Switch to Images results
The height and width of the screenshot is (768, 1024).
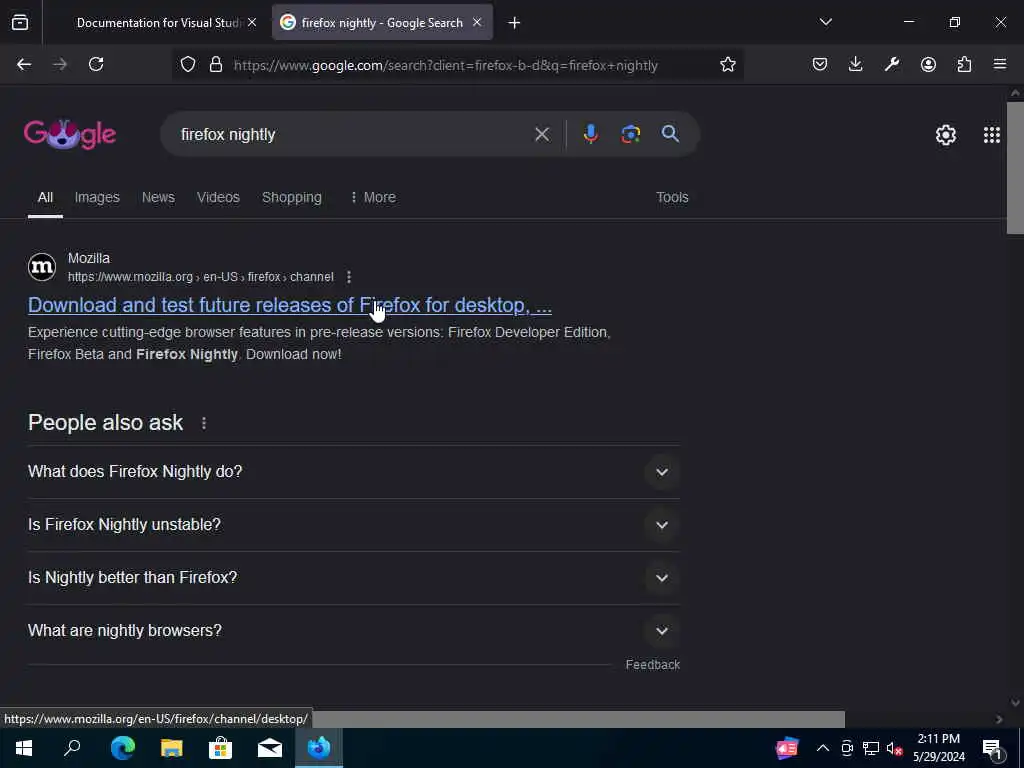pyautogui.click(x=97, y=197)
